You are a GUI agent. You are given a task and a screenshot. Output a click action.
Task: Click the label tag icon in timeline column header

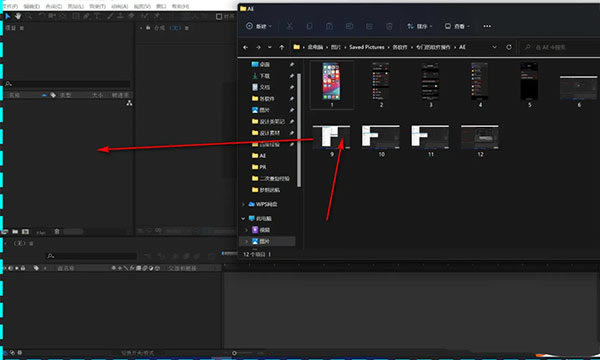(36, 268)
